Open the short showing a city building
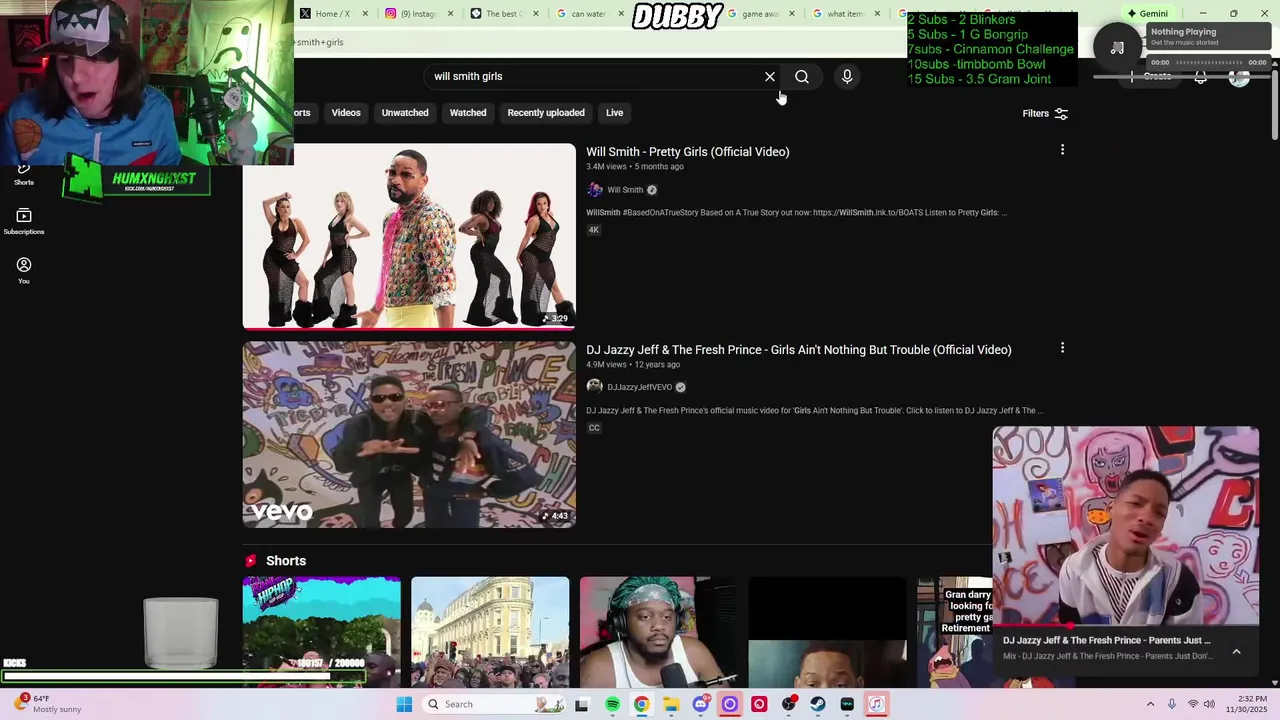Viewport: 1280px width, 720px height. click(490, 630)
